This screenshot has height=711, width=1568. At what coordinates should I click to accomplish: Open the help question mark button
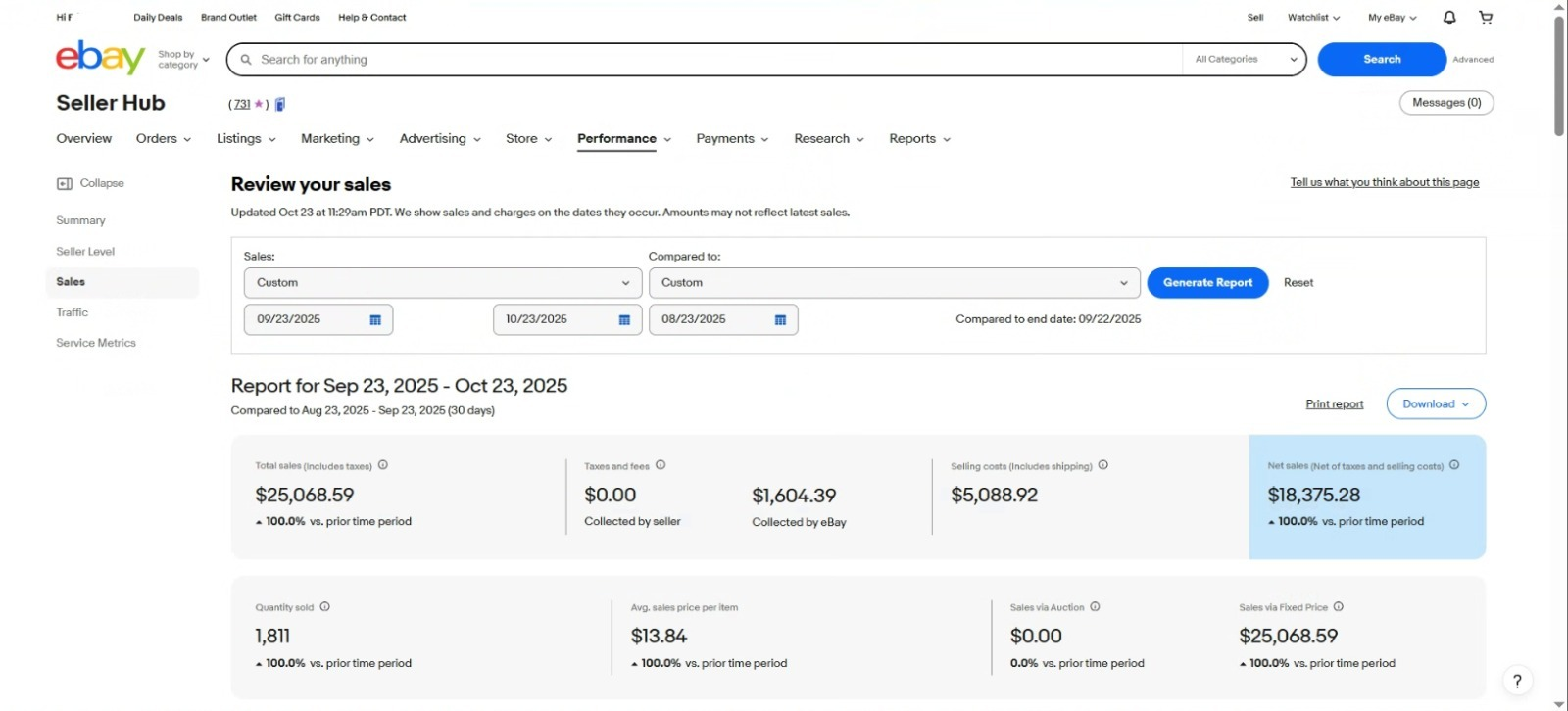[x=1517, y=682]
